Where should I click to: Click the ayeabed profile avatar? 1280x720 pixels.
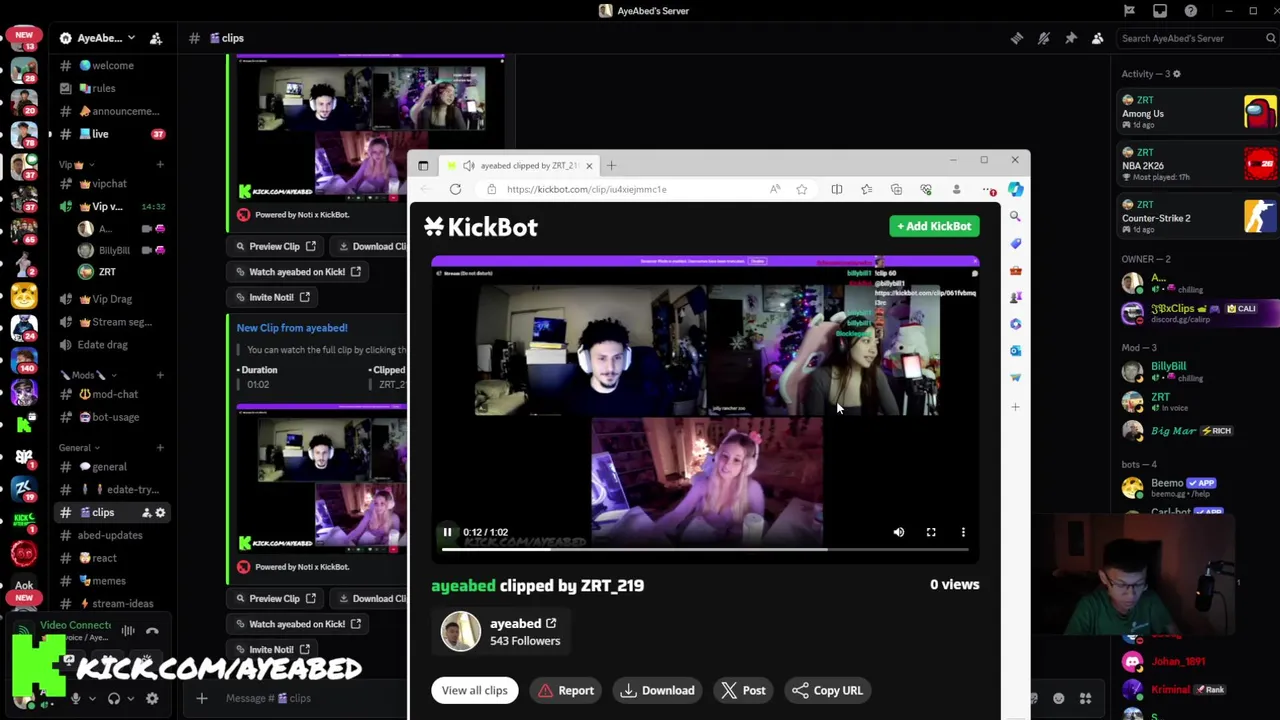pyautogui.click(x=461, y=631)
